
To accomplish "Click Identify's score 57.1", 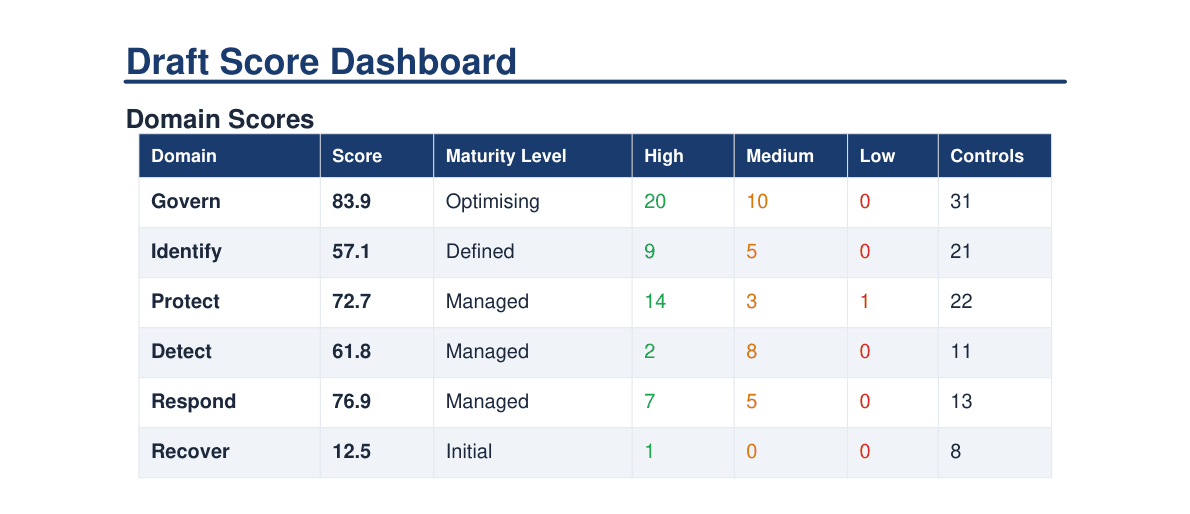I will coord(351,251).
